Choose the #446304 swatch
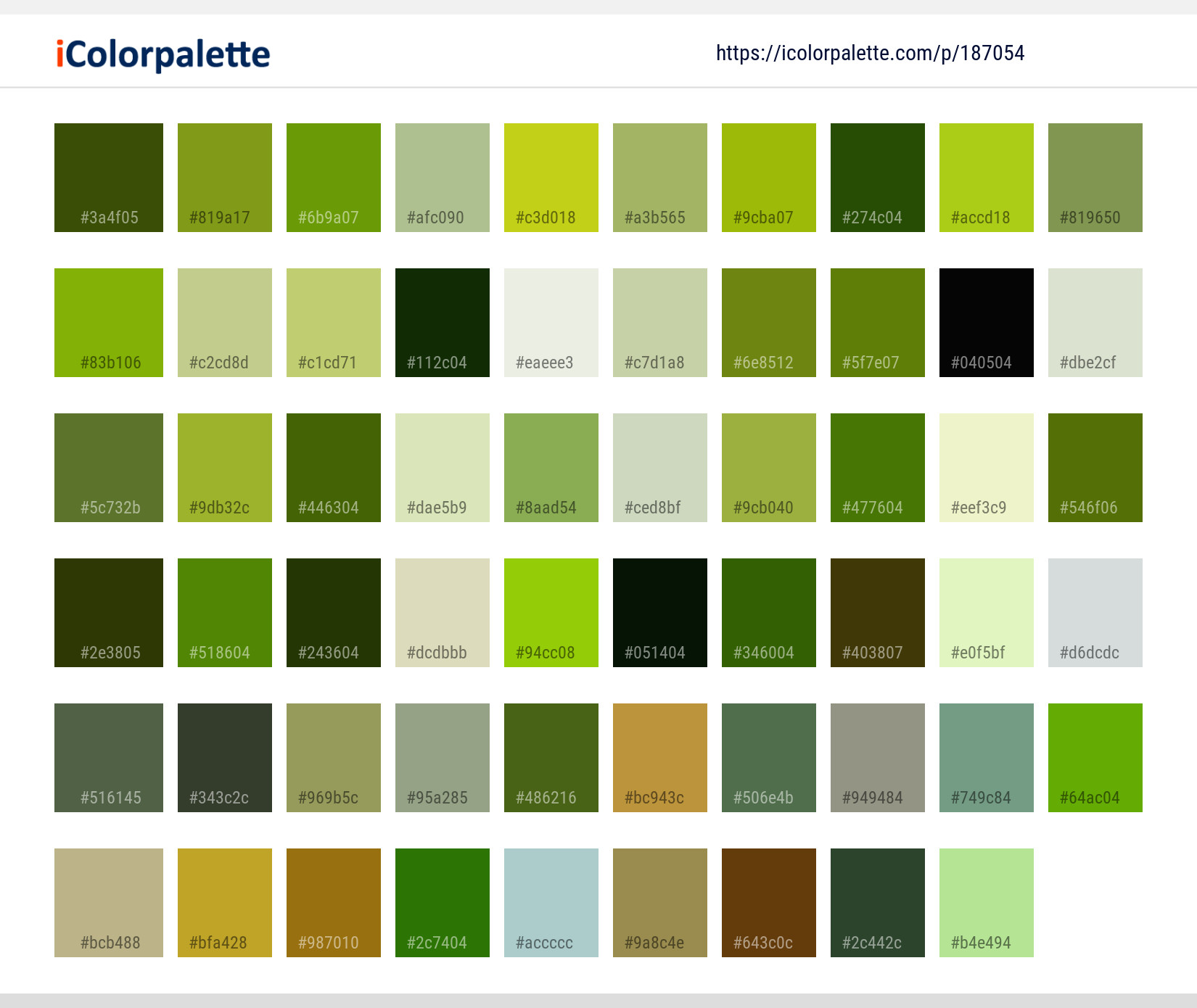The image size is (1197, 1008). (x=334, y=468)
